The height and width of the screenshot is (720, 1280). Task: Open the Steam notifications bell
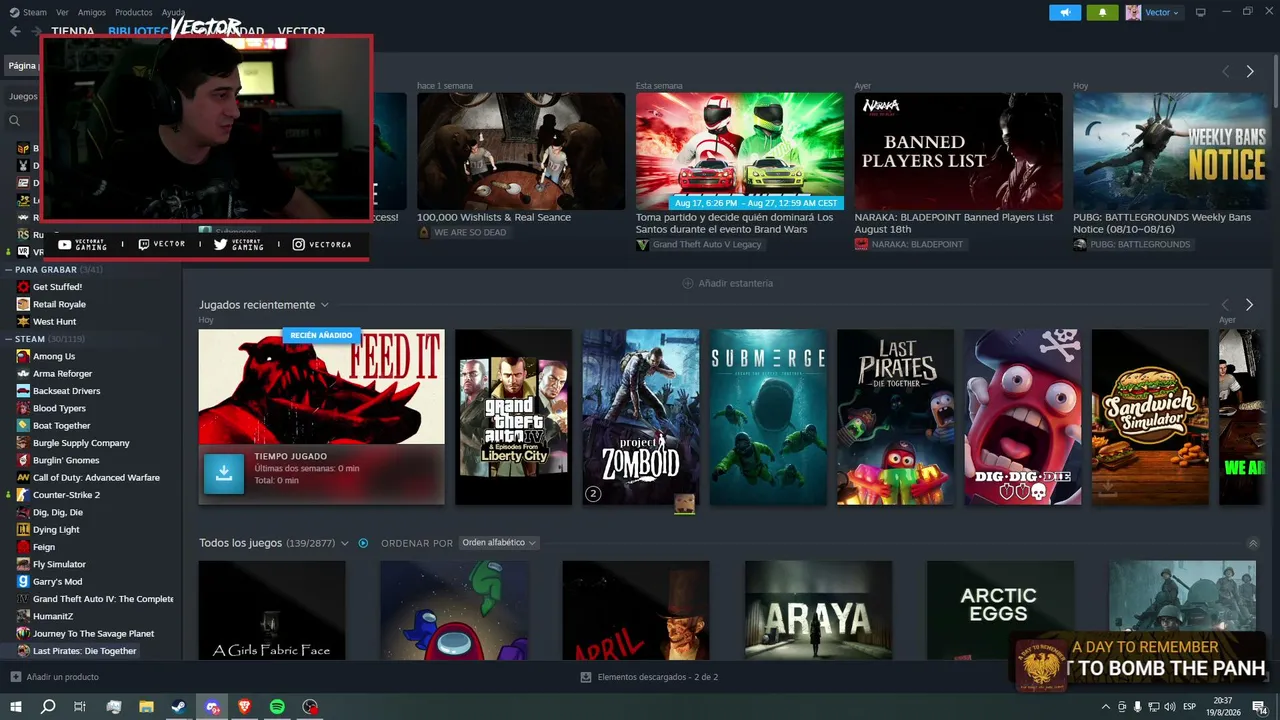[1103, 12]
